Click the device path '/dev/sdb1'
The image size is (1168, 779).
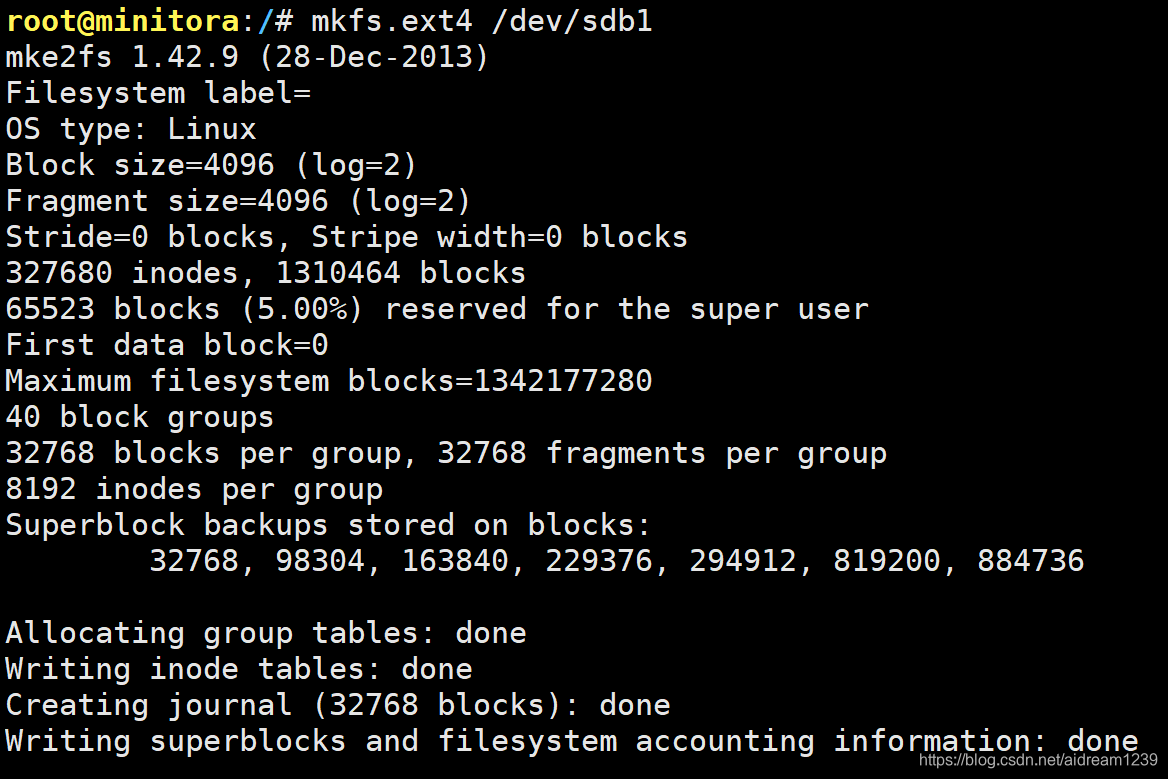click(571, 21)
